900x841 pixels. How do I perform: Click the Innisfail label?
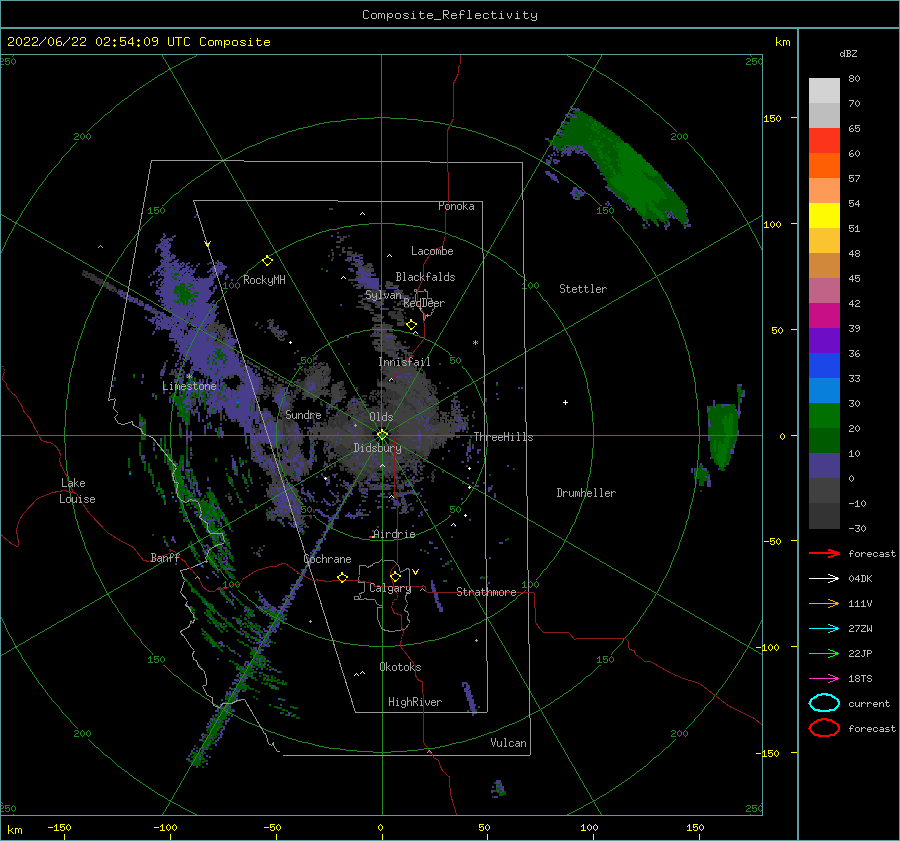(404, 362)
